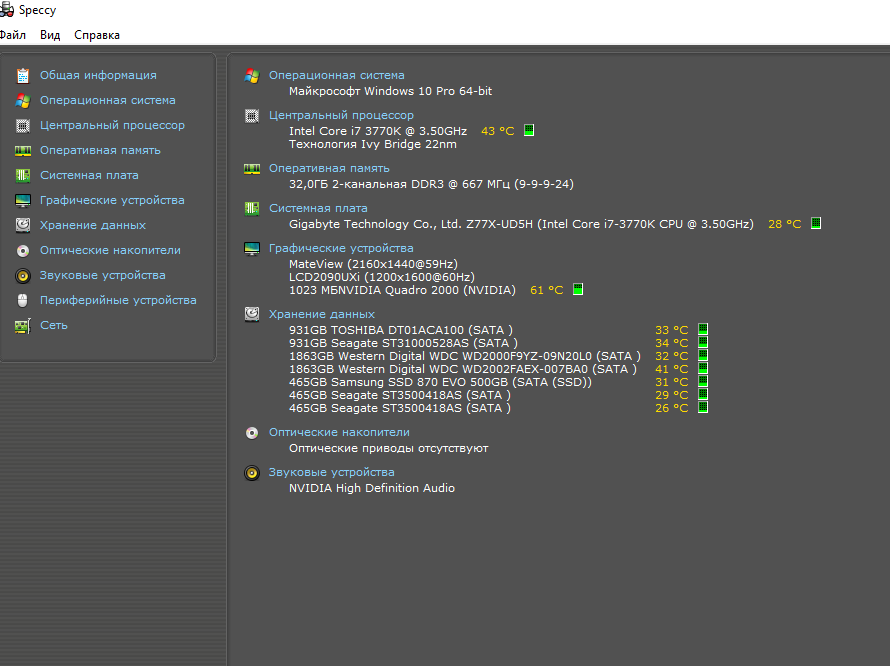Open the Хранение данных heading link in summary

(x=322, y=314)
